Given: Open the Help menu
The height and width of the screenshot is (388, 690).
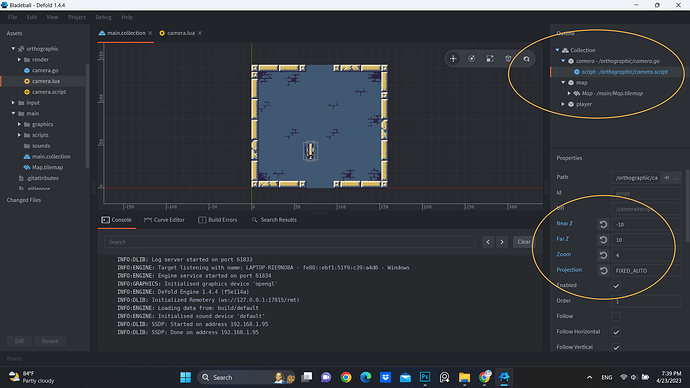Looking at the screenshot, I should 127,17.
